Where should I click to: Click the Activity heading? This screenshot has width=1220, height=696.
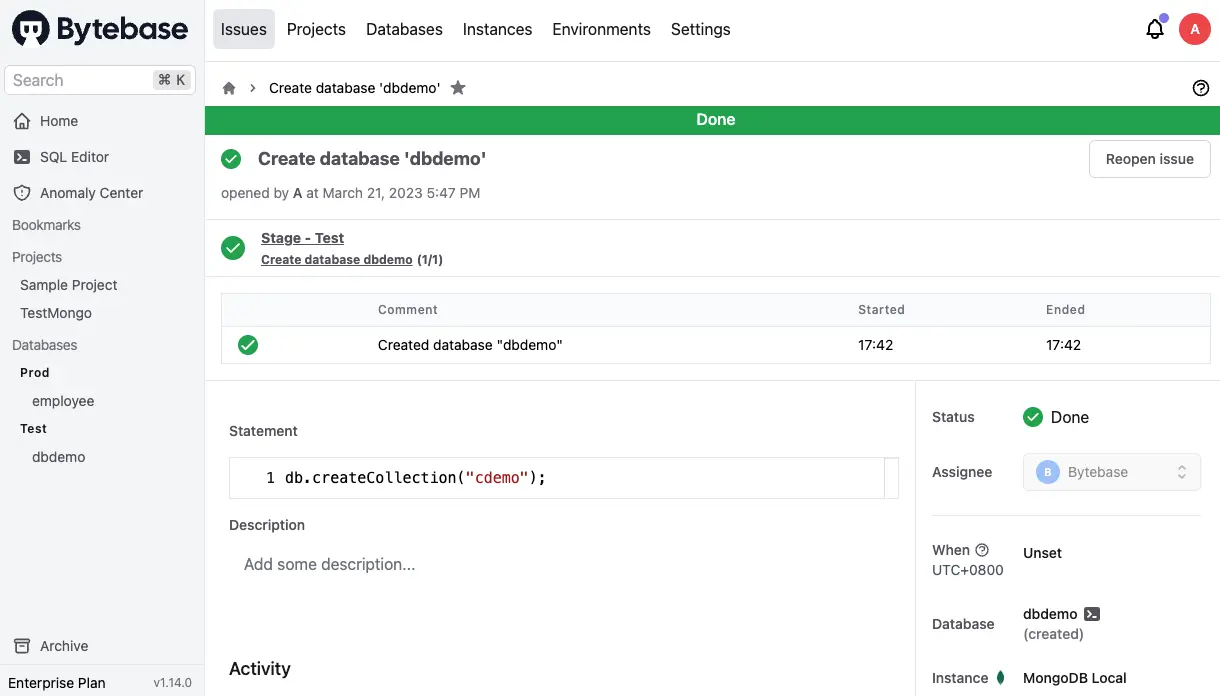(260, 669)
